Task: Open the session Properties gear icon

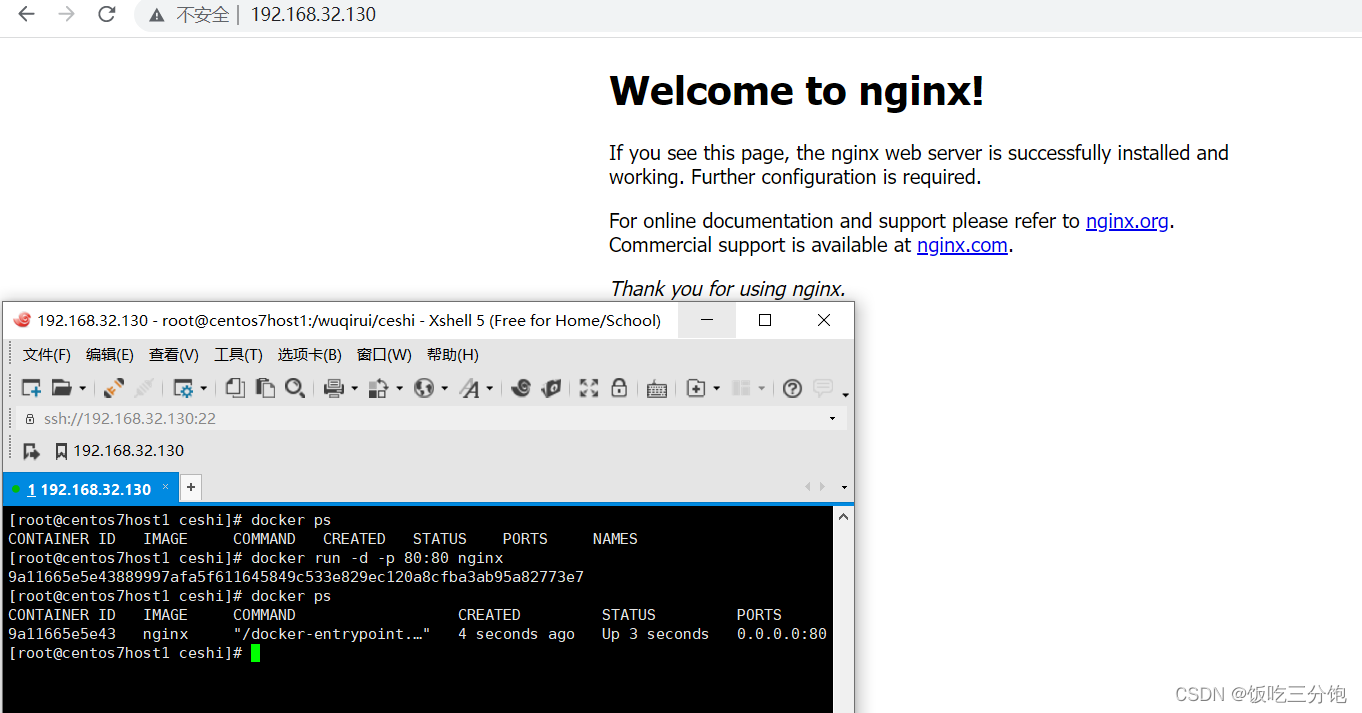Action: coord(183,388)
